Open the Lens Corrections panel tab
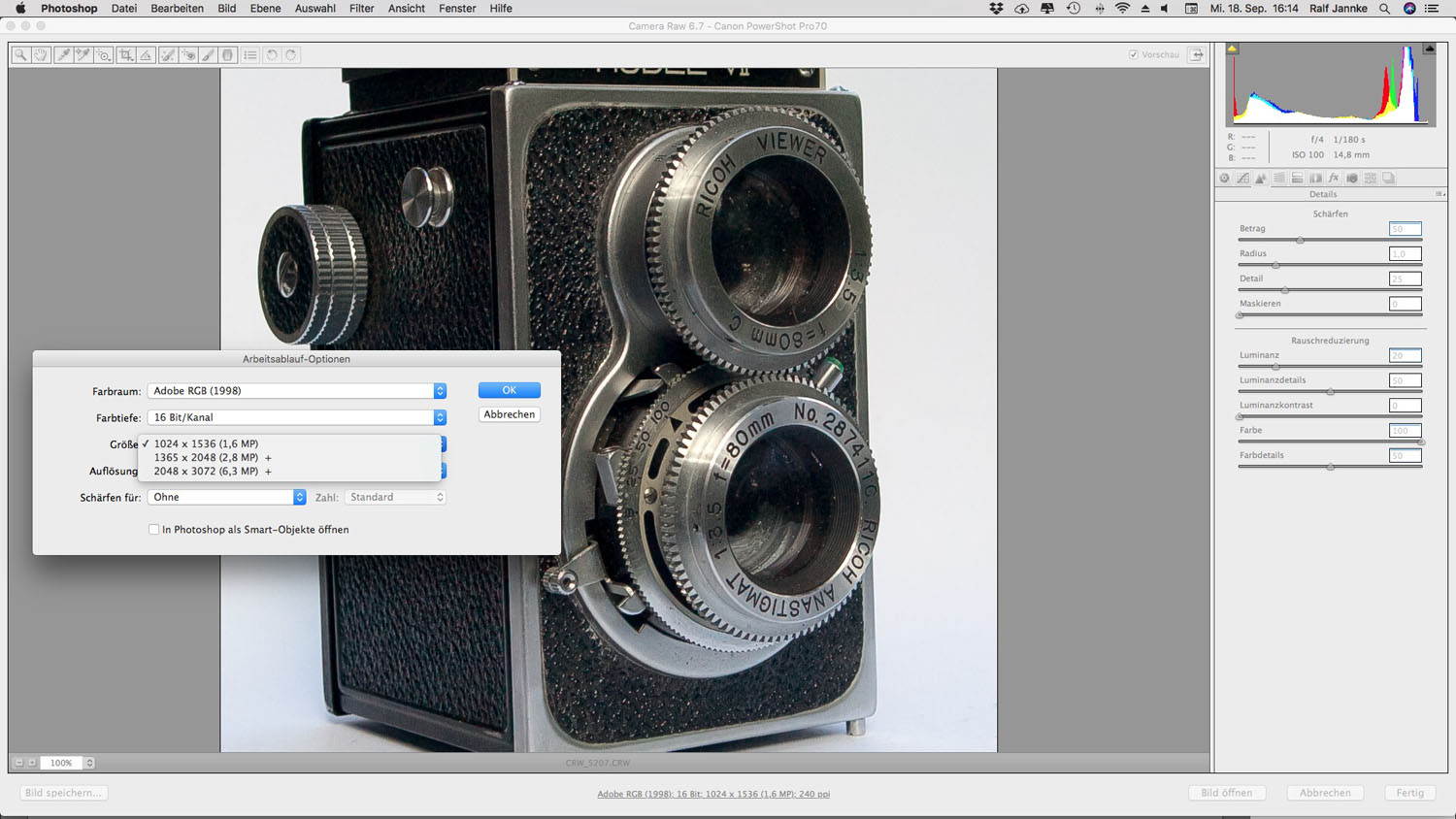1456x819 pixels. click(1315, 178)
